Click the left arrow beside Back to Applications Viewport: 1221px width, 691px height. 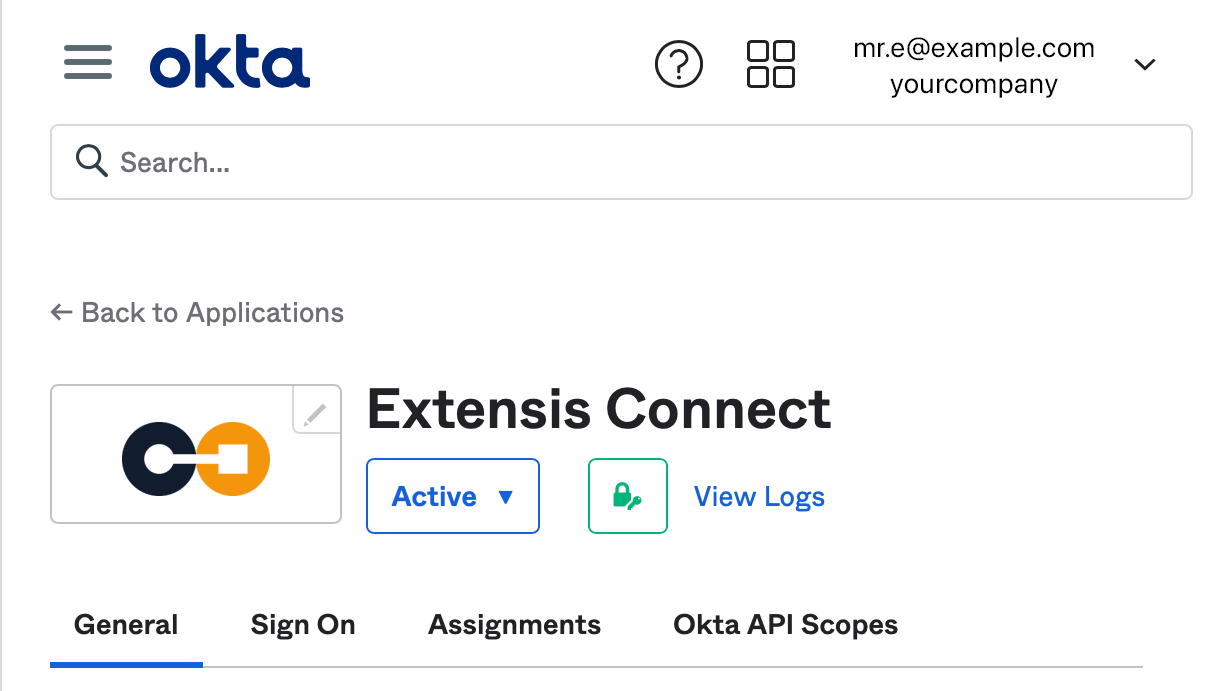(x=62, y=313)
